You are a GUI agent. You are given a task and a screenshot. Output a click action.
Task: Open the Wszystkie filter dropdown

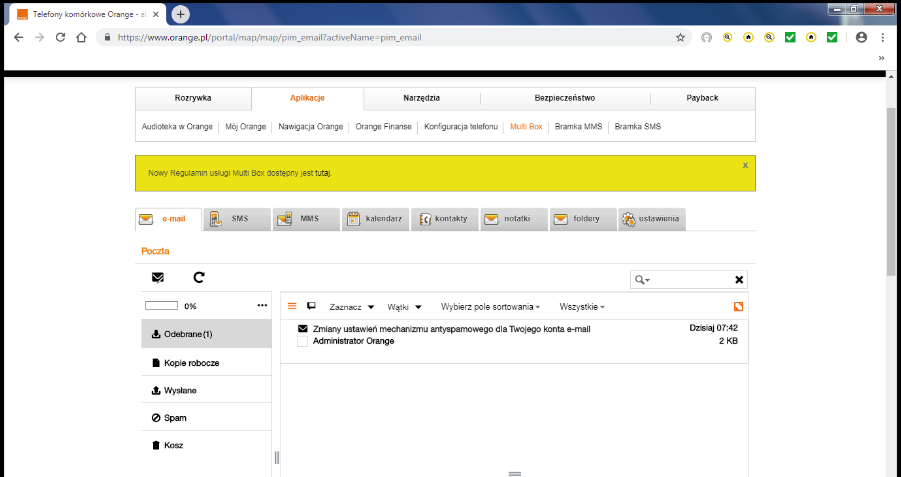tap(582, 307)
